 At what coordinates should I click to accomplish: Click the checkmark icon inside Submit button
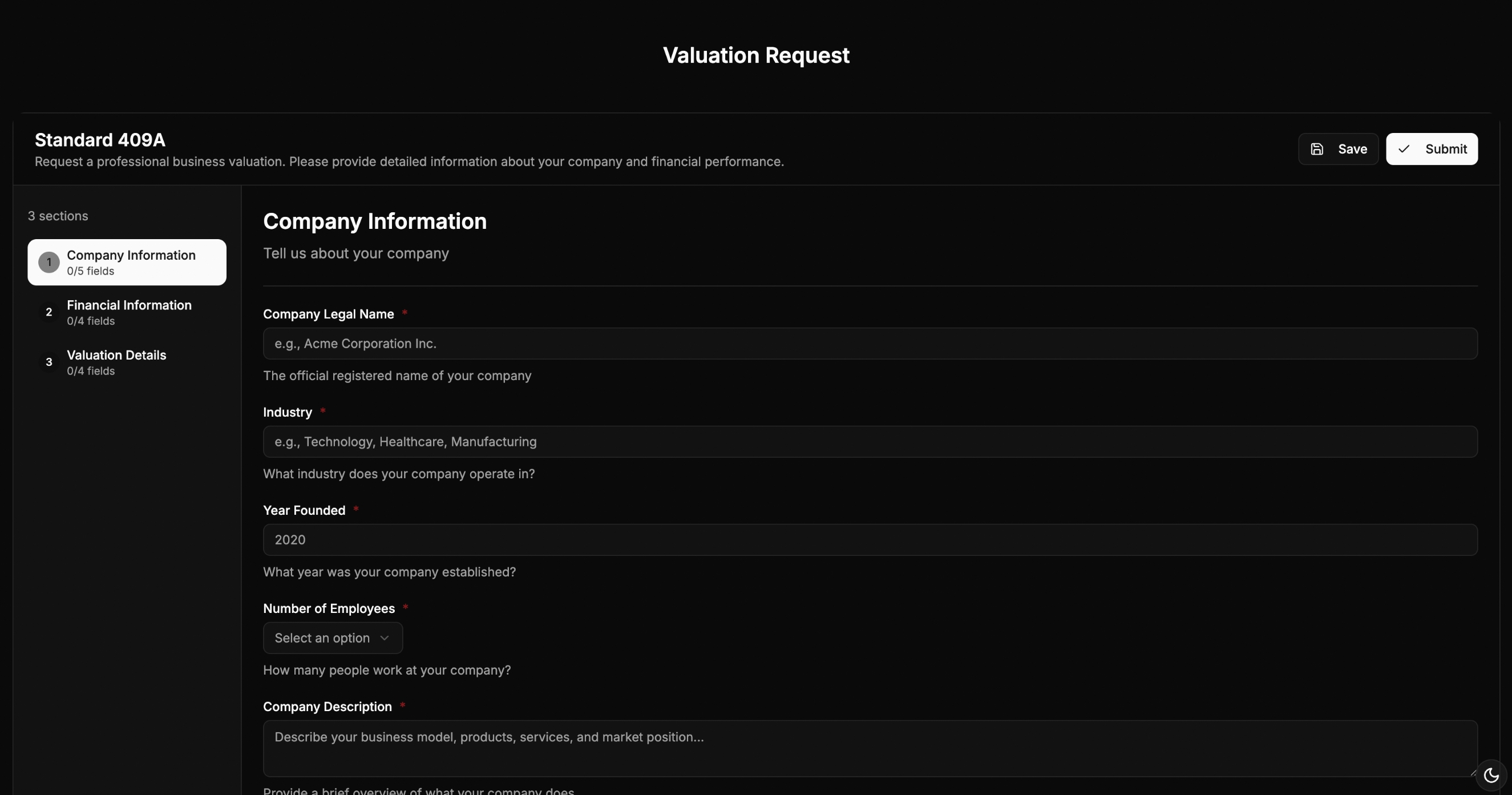coord(1404,148)
